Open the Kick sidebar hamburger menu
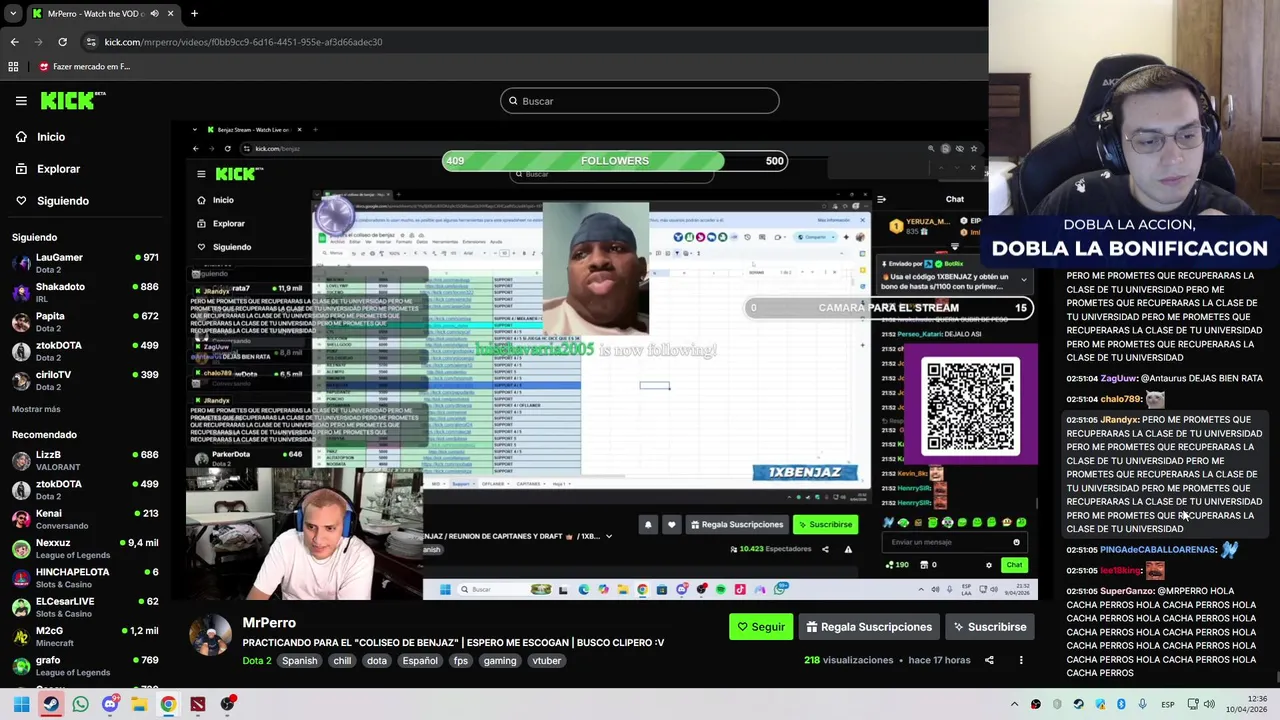Image resolution: width=1280 pixels, height=720 pixels. (x=21, y=101)
